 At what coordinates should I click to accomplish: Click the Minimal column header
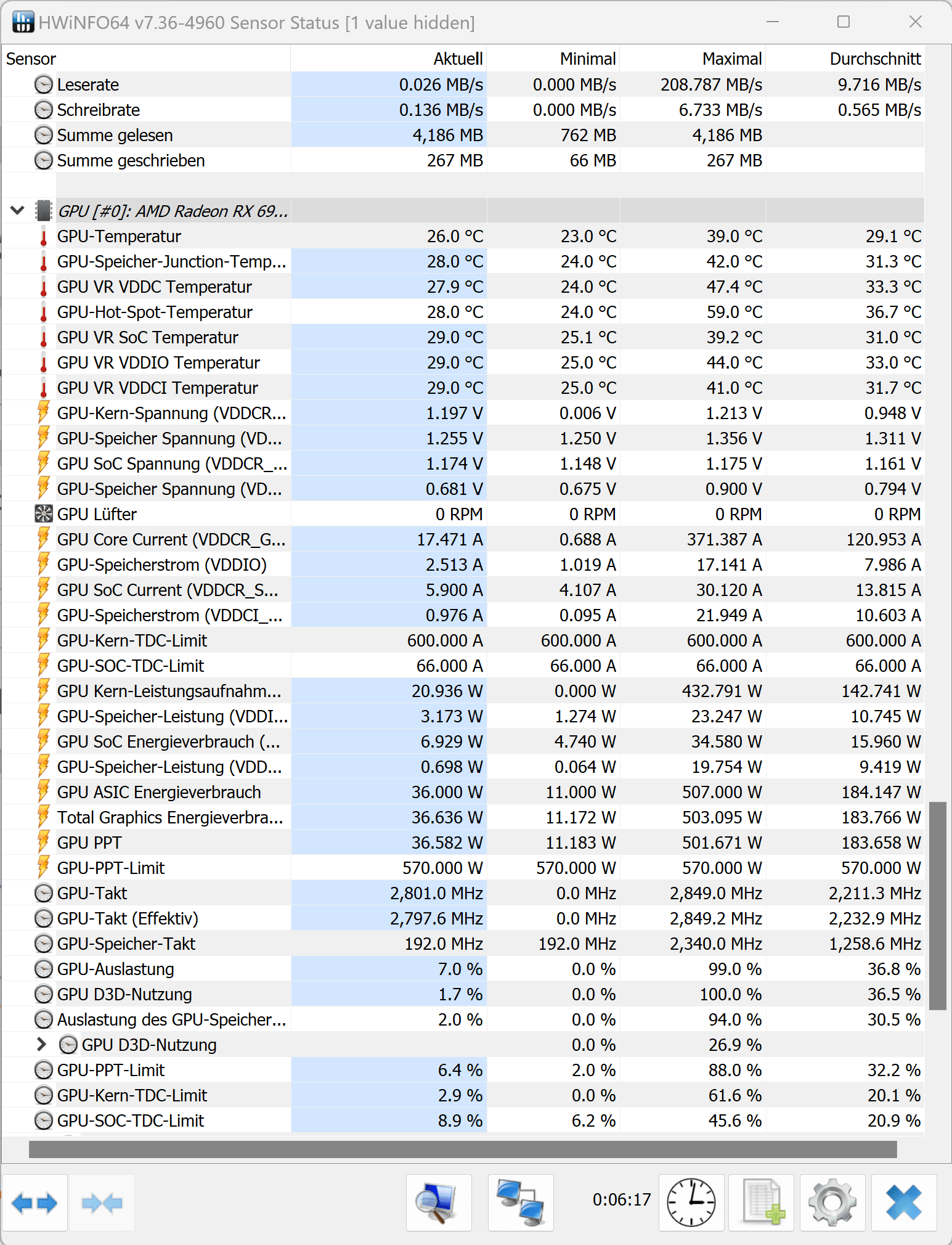point(553,59)
